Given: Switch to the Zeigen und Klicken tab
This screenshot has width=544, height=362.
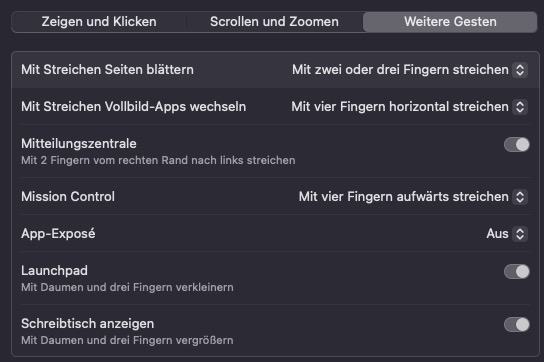Looking at the screenshot, I should (x=99, y=22).
